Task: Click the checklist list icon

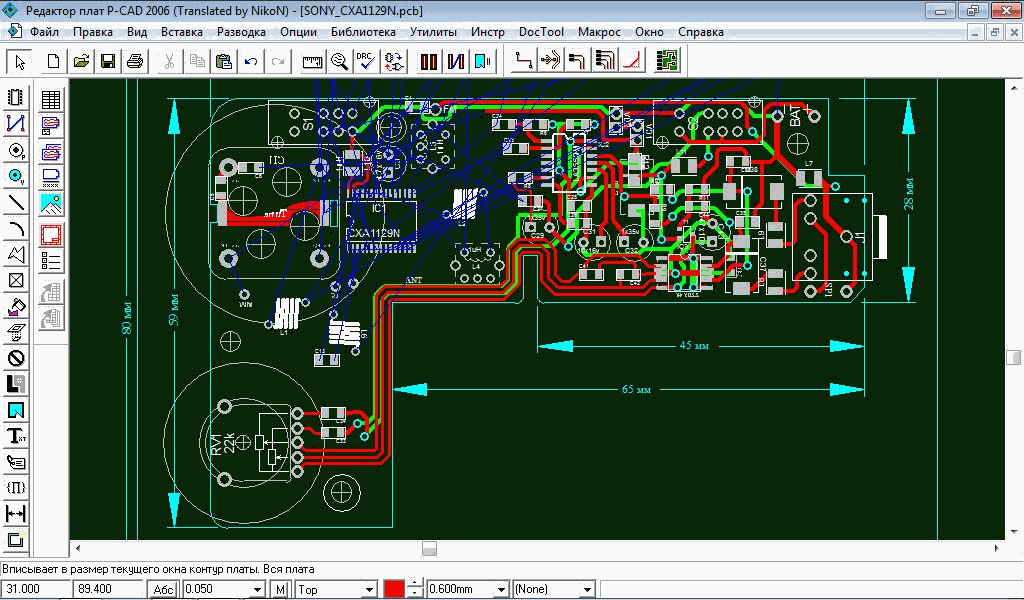Action: coord(51,261)
